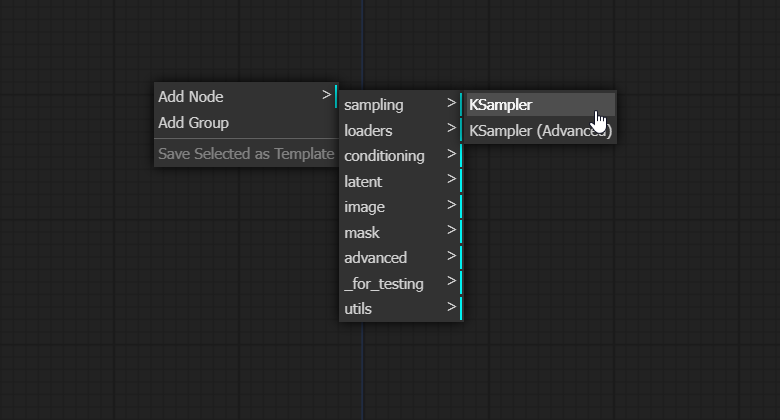
Task: Click Add Node menu entry
Action: 246,97
